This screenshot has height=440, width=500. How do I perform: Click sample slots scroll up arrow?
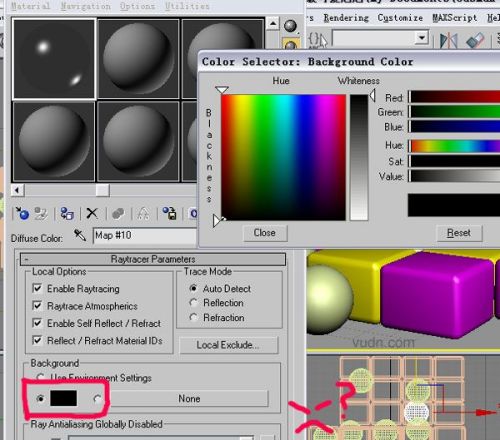point(273,23)
